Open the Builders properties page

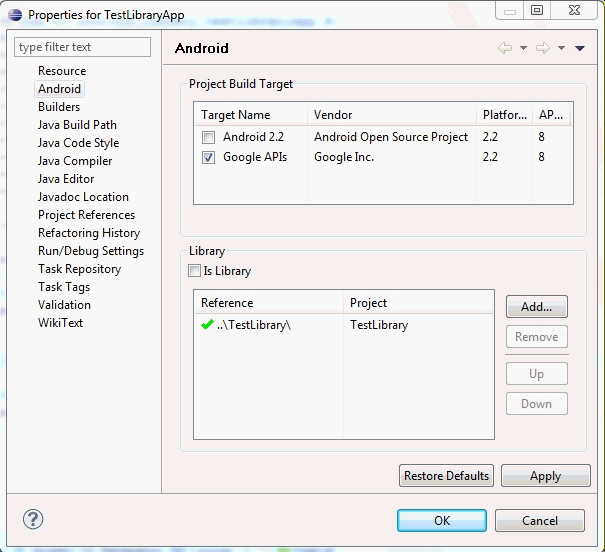coord(59,107)
